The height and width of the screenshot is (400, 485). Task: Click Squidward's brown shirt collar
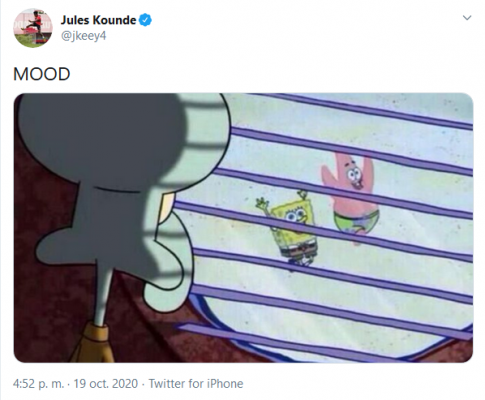92,343
